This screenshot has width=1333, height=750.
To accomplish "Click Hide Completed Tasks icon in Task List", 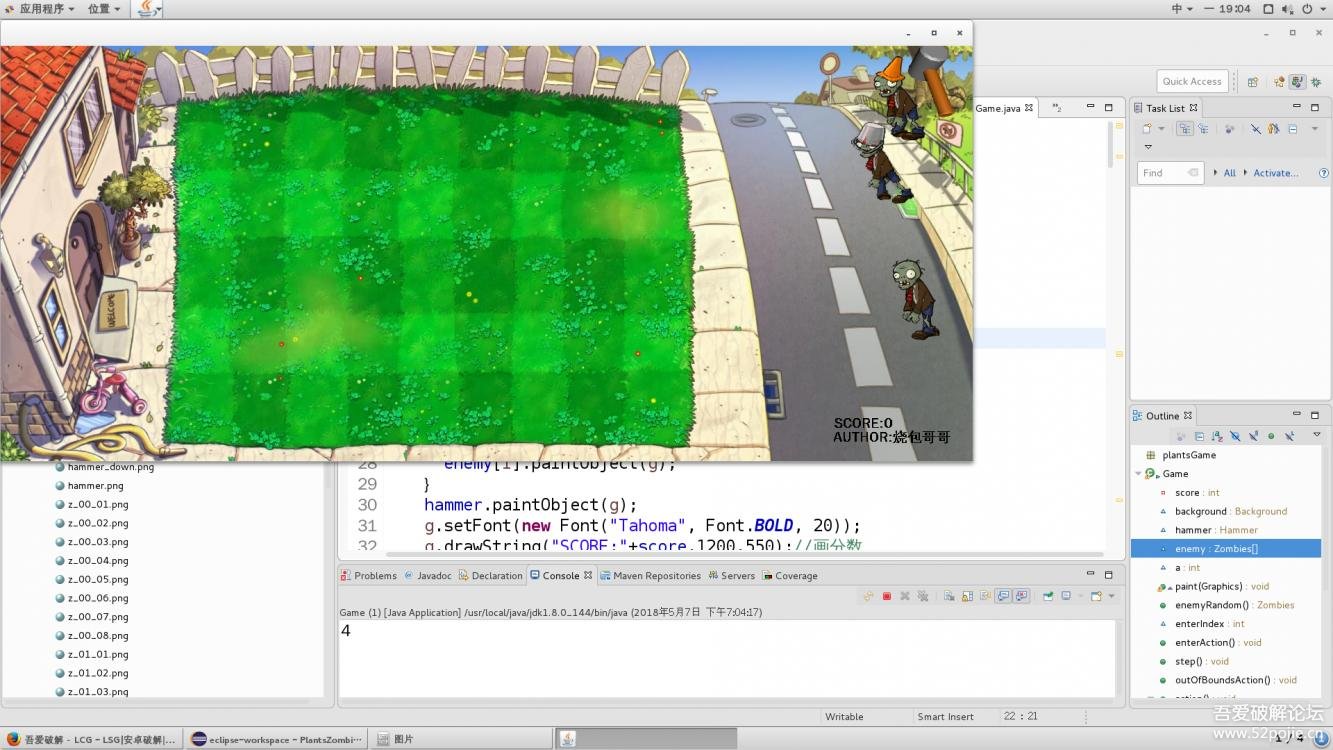I will point(1256,128).
